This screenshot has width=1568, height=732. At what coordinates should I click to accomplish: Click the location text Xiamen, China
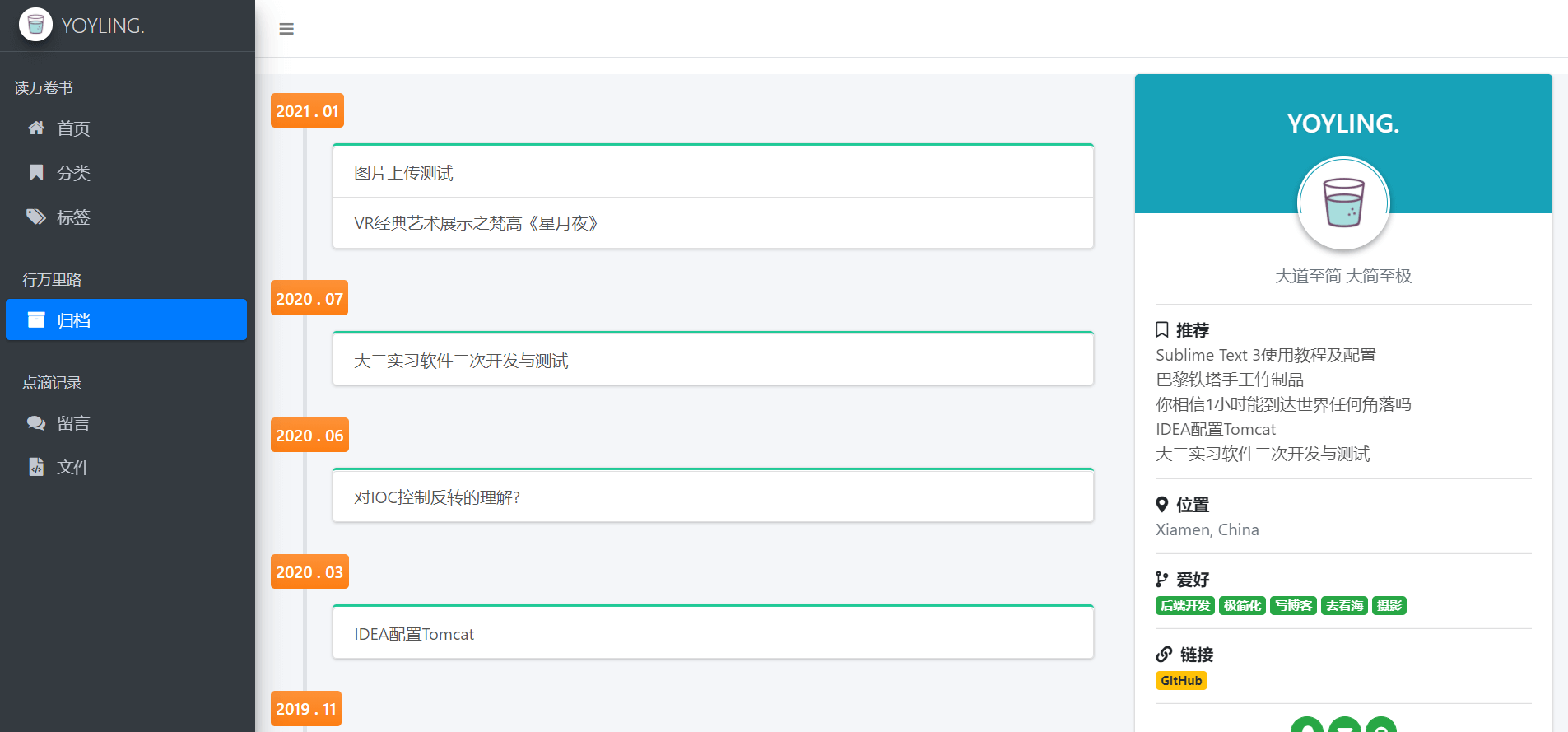coord(1207,529)
